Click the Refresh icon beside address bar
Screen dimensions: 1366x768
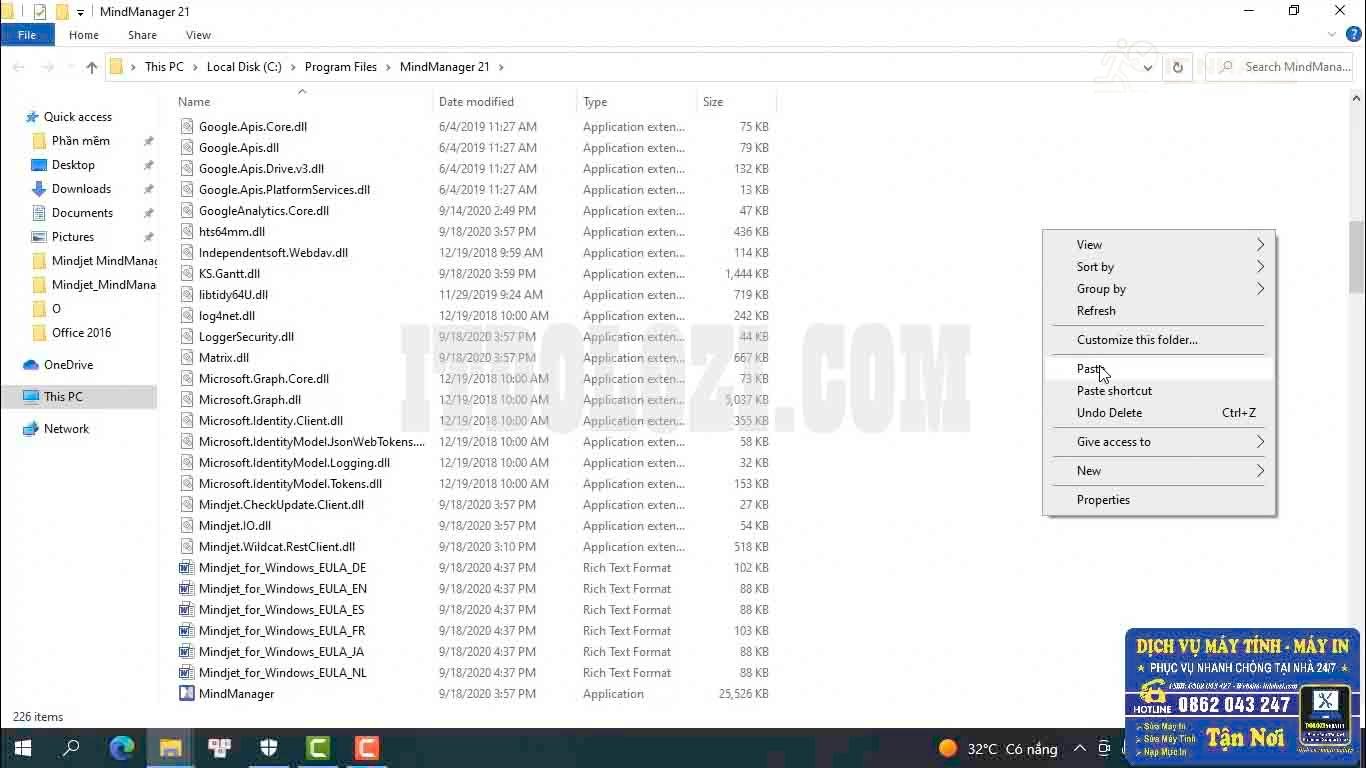[1177, 67]
